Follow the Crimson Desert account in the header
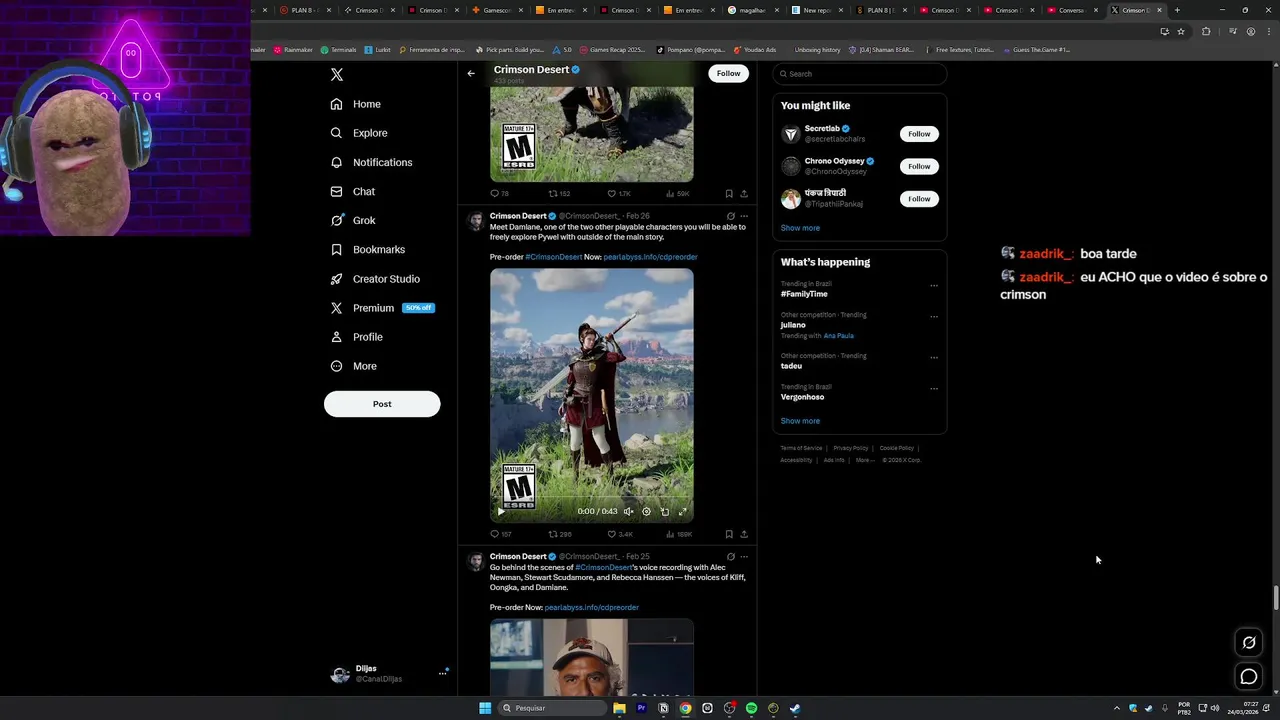1280x720 pixels. point(729,73)
